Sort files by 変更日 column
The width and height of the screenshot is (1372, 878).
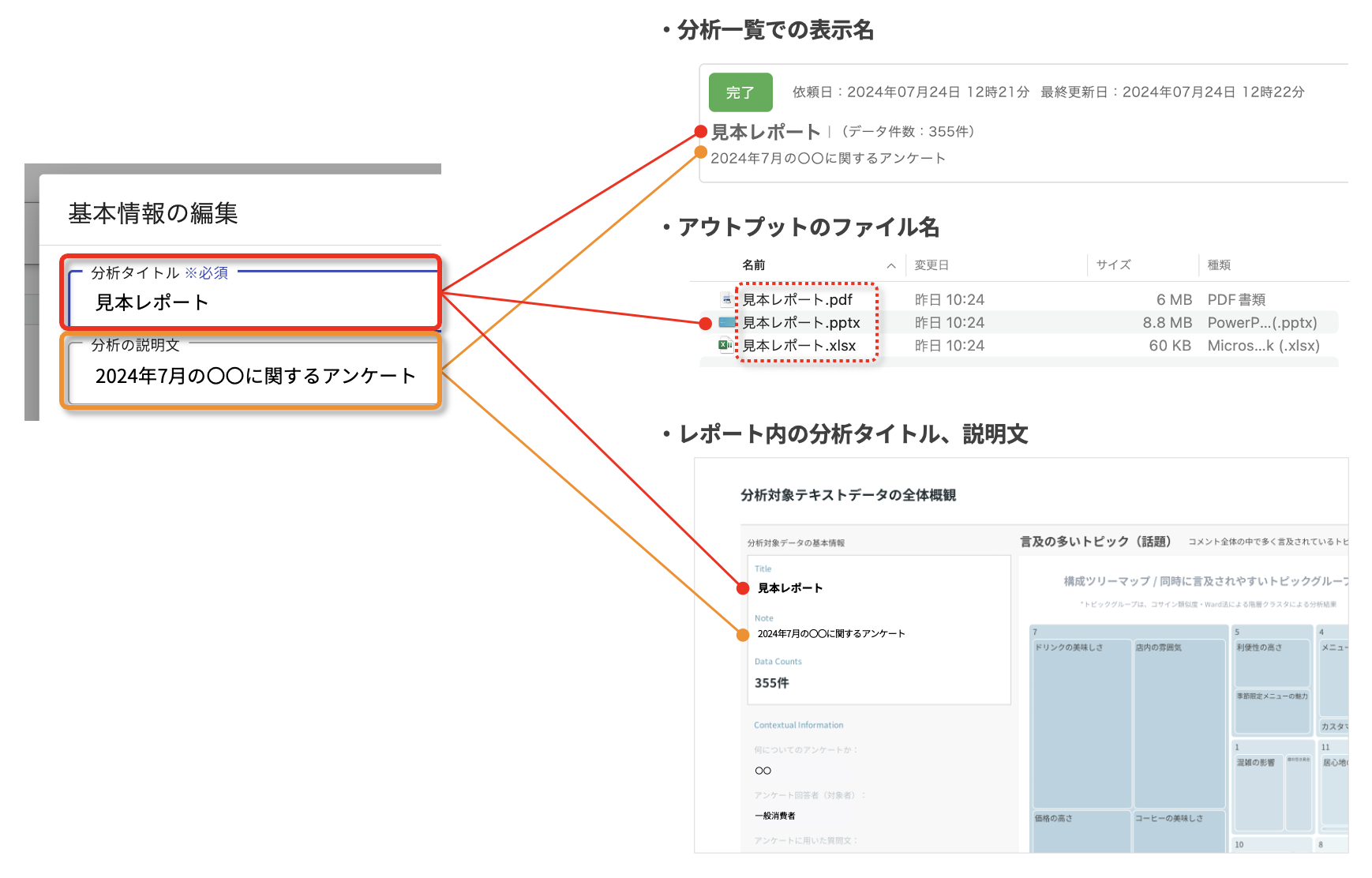[932, 265]
